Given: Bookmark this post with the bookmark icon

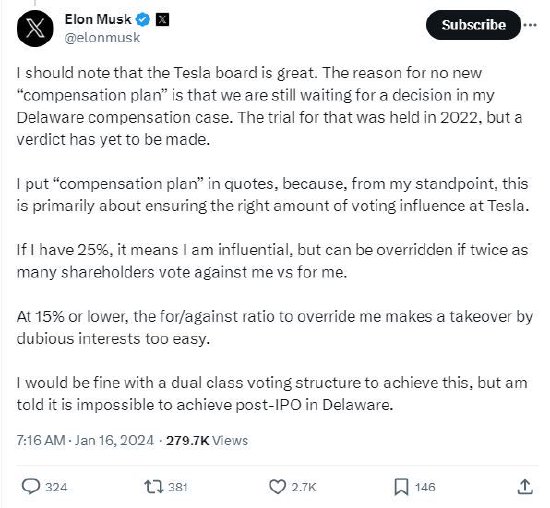Looking at the screenshot, I should tap(401, 487).
